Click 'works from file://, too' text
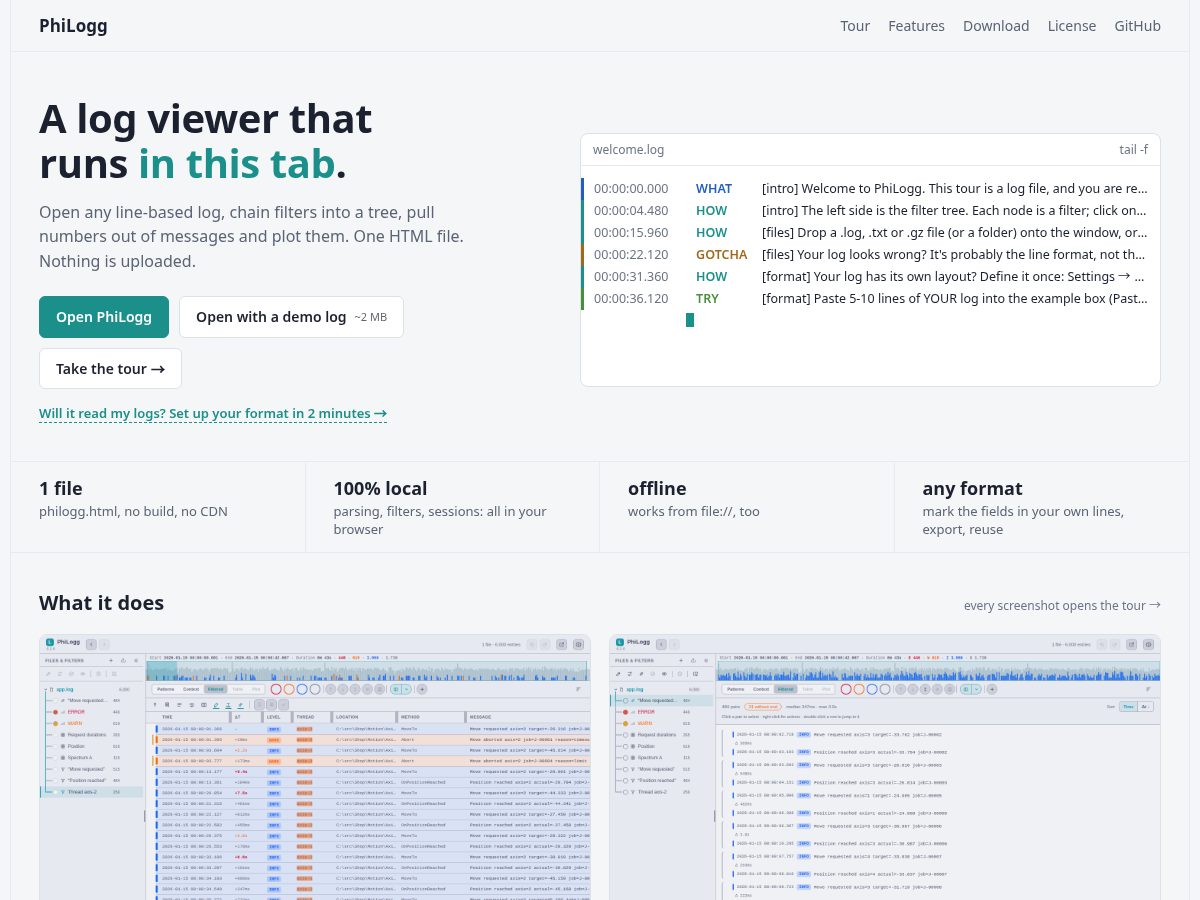This screenshot has width=1200, height=900. (x=694, y=512)
